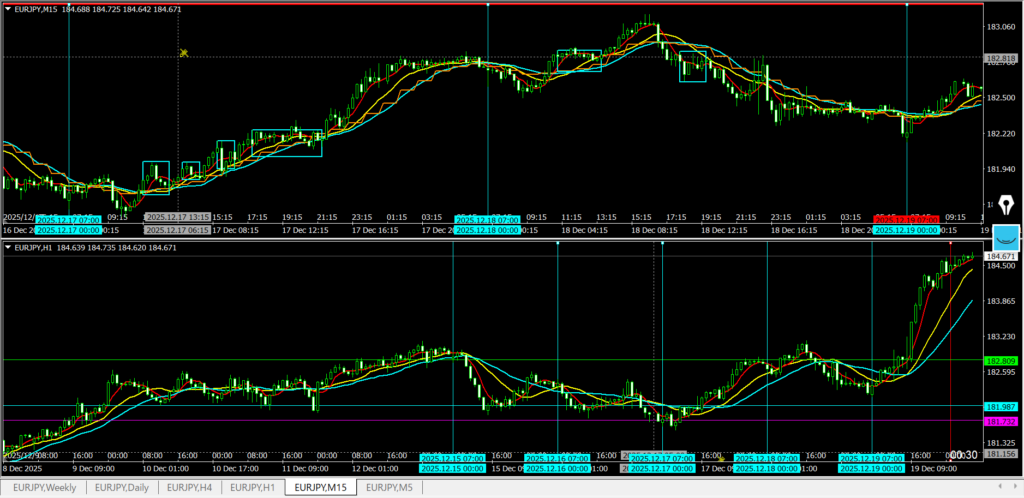Click the 181.987 cyan price label
The height and width of the screenshot is (498, 1024).
[x=1001, y=407]
